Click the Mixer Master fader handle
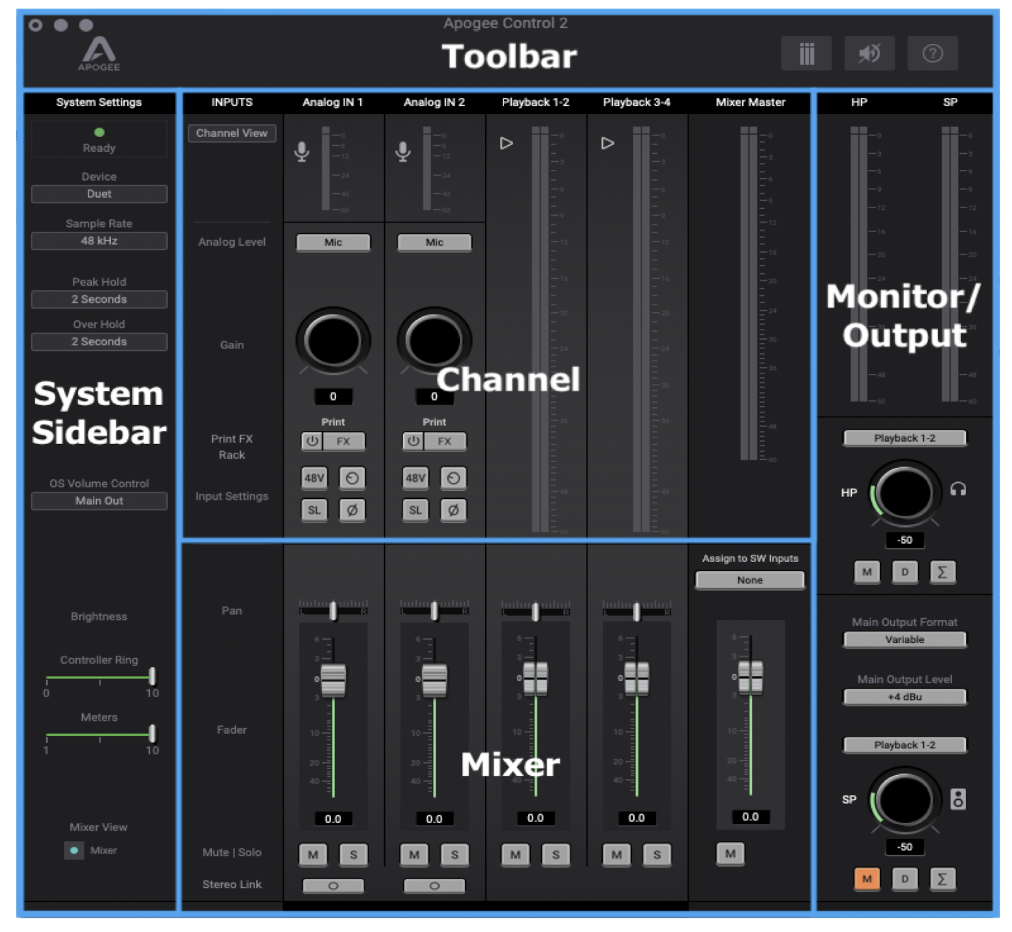 tap(750, 677)
